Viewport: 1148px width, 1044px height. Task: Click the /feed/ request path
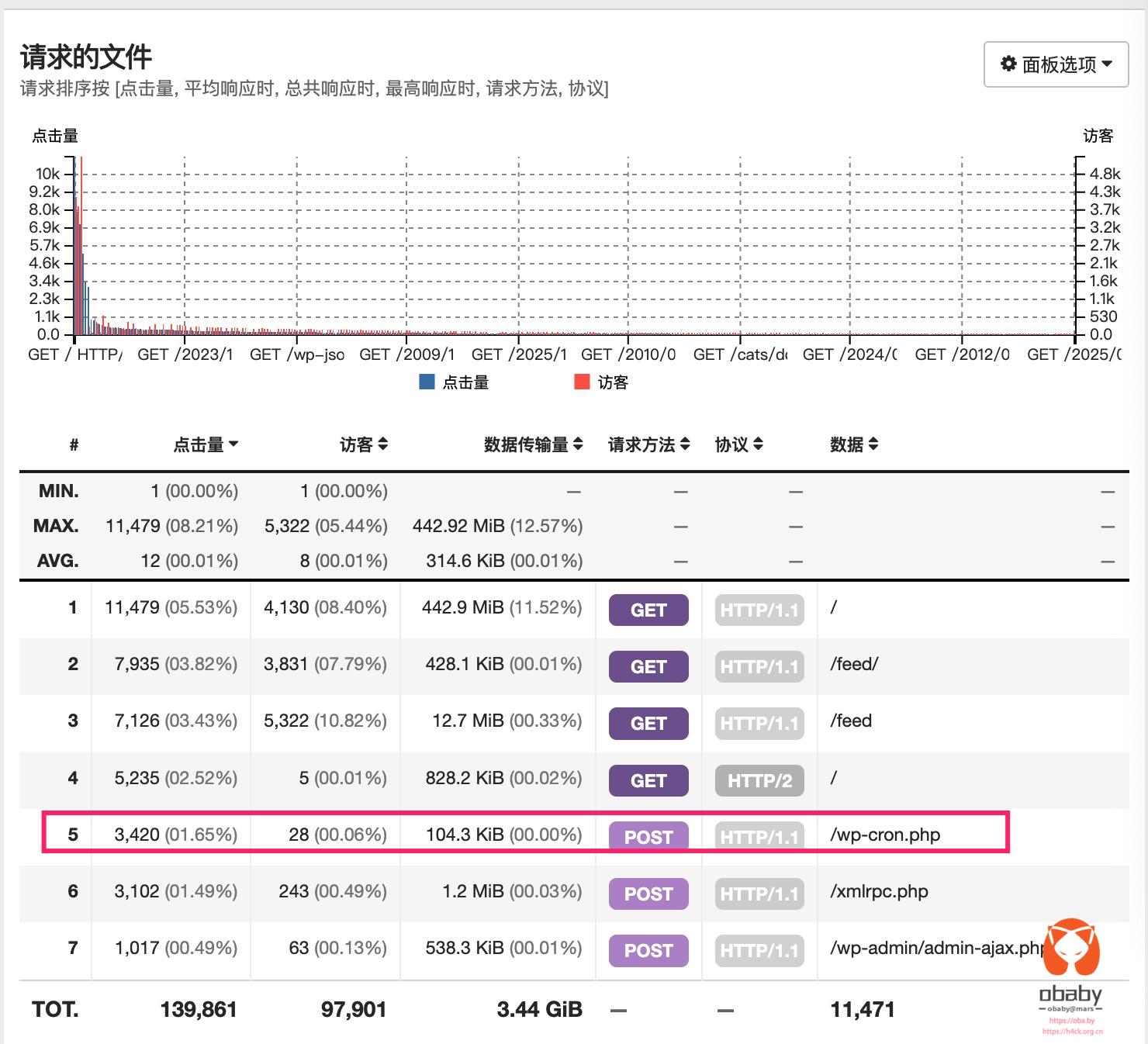coord(854,664)
